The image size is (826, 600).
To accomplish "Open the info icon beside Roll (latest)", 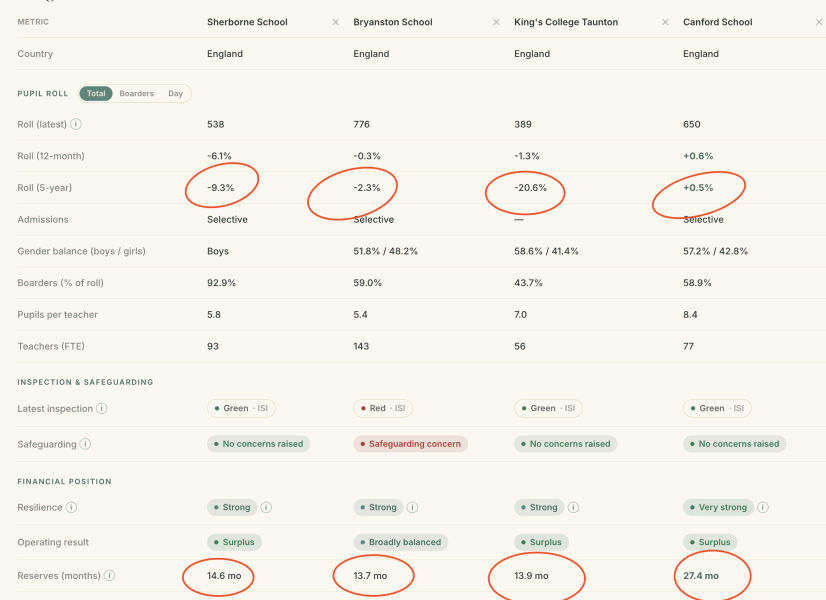I will point(76,124).
